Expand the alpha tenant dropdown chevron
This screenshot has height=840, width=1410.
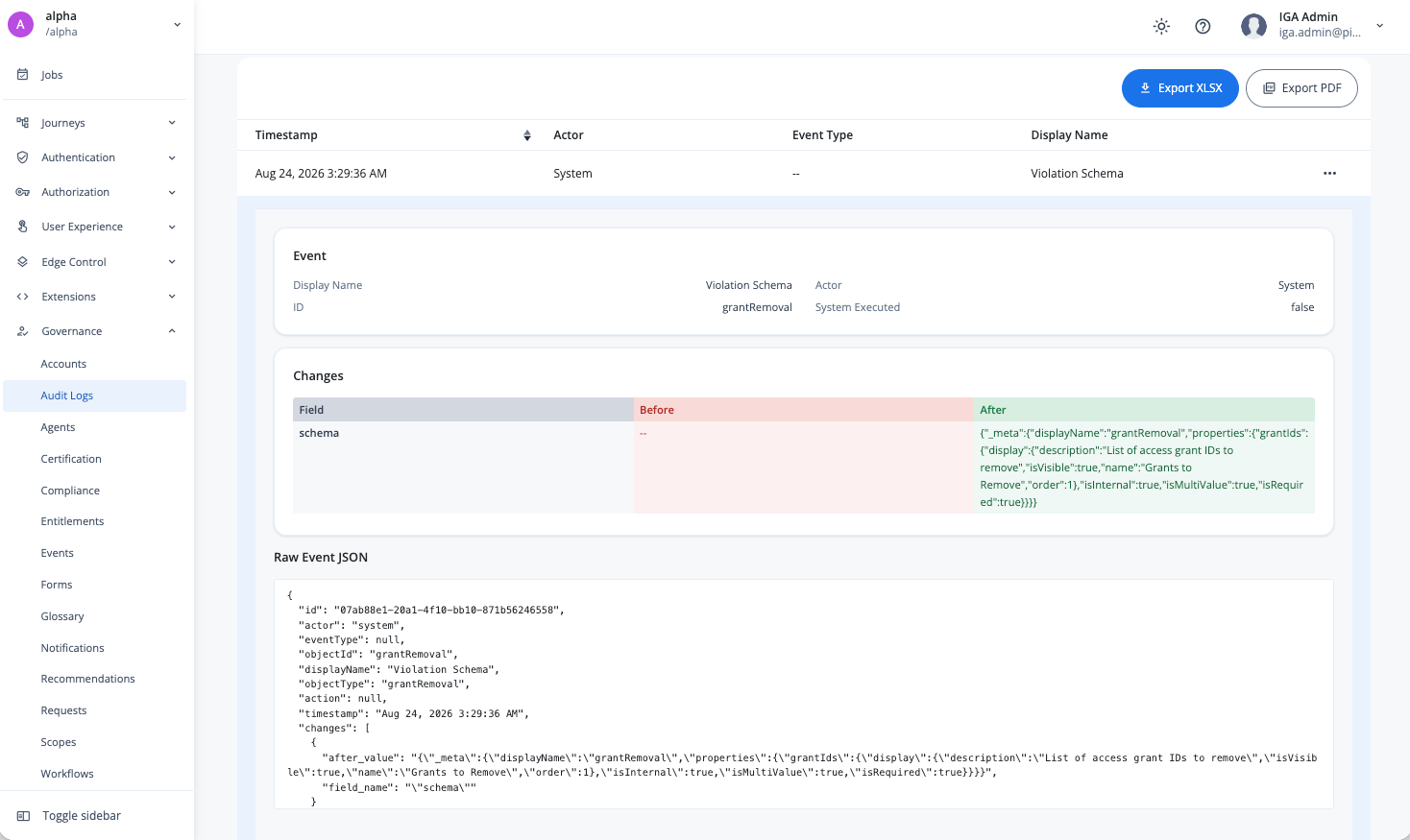tap(177, 25)
